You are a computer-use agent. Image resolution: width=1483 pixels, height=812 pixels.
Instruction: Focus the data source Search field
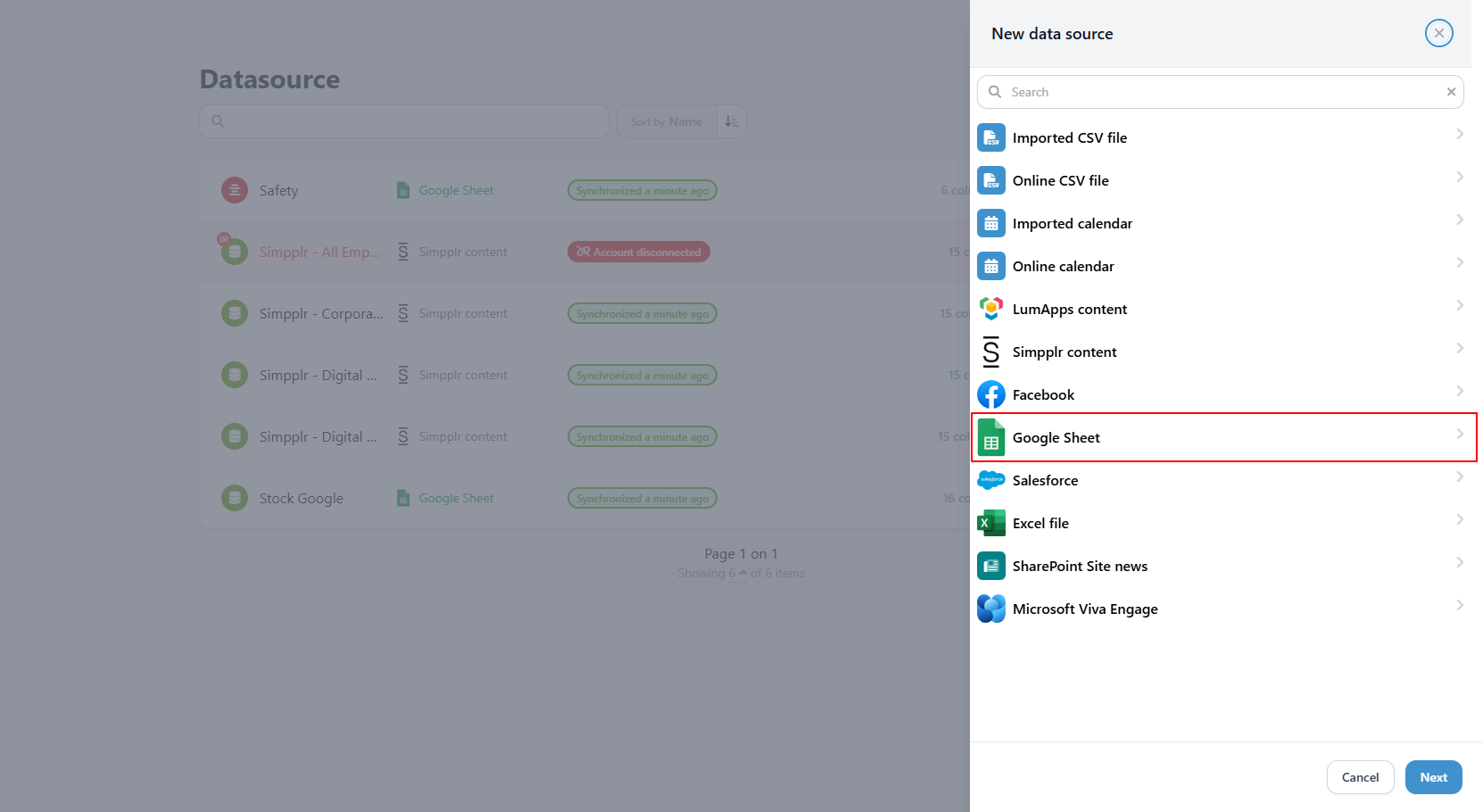(1221, 92)
